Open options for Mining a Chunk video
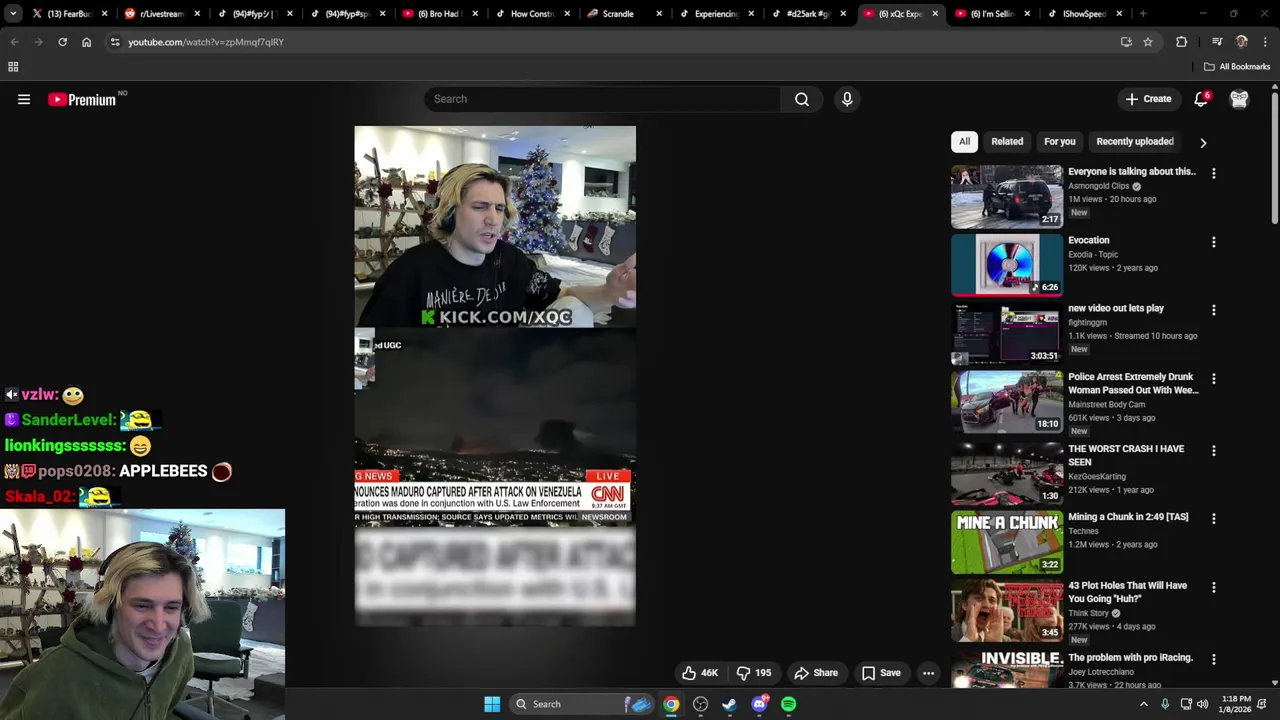1280x720 pixels. pyautogui.click(x=1214, y=518)
